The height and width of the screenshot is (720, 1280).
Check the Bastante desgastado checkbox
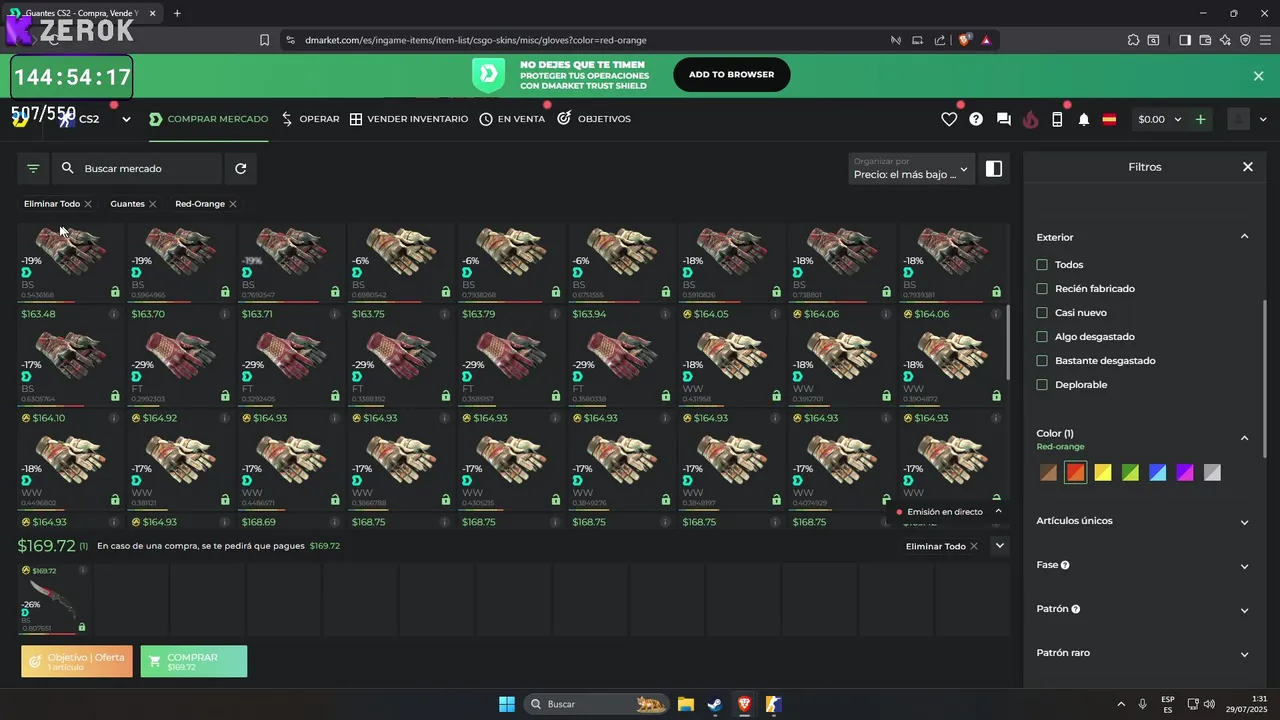[1042, 361]
